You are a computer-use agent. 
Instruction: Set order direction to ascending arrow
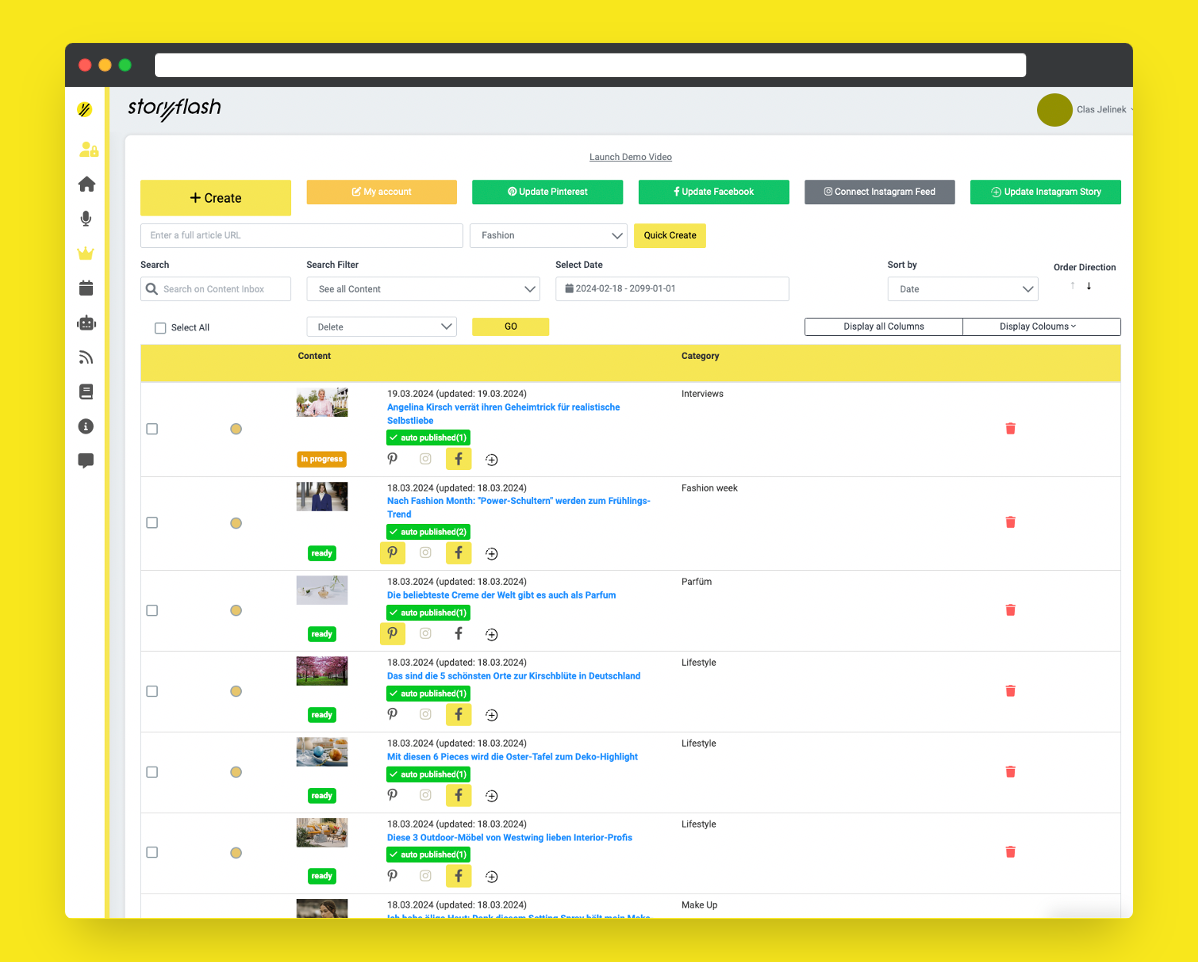(1073, 286)
